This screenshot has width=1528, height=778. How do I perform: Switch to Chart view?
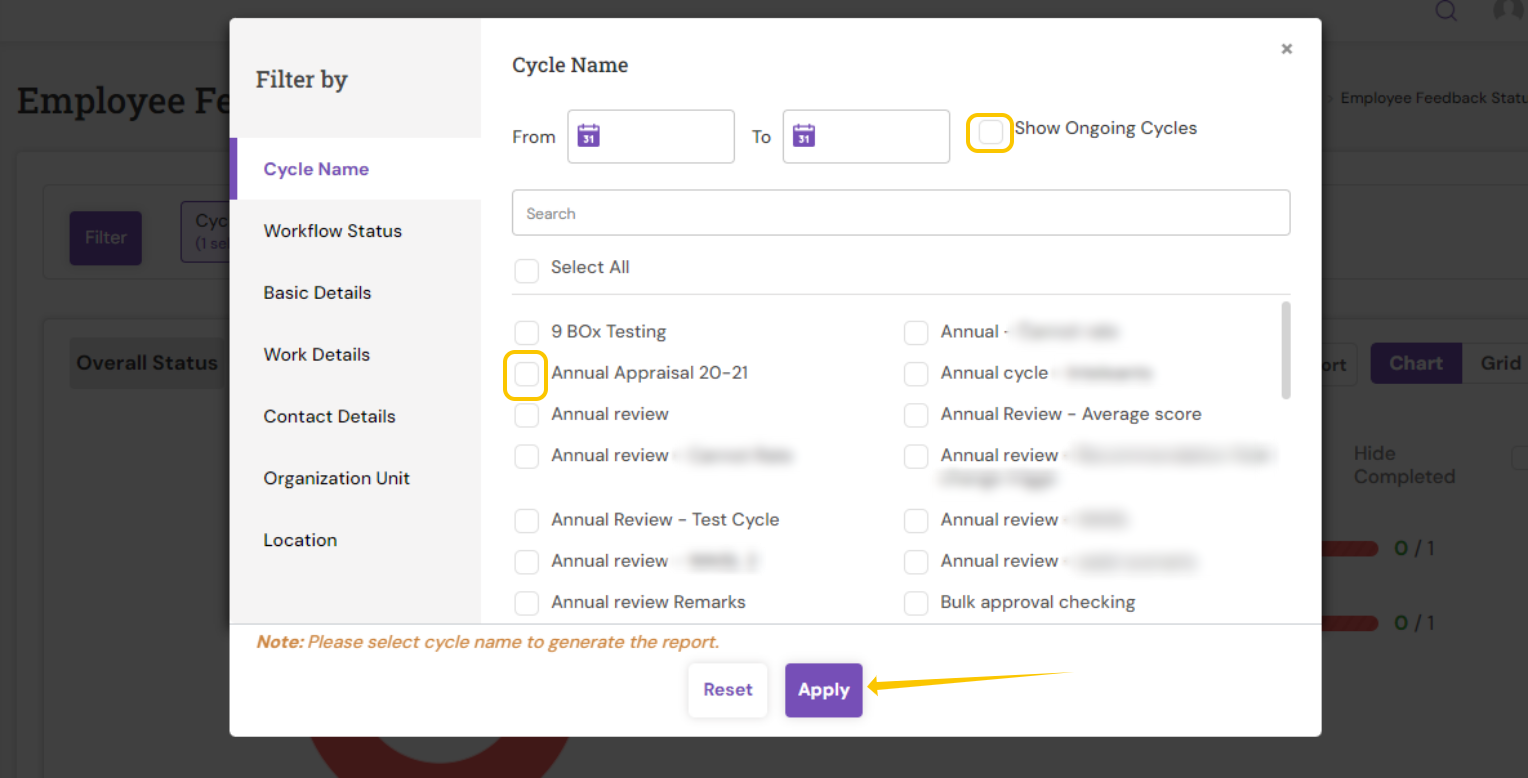[x=1416, y=363]
